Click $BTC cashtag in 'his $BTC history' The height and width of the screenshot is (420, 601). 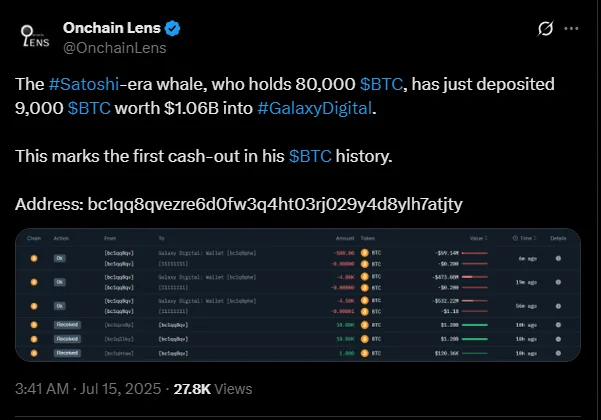[311, 156]
